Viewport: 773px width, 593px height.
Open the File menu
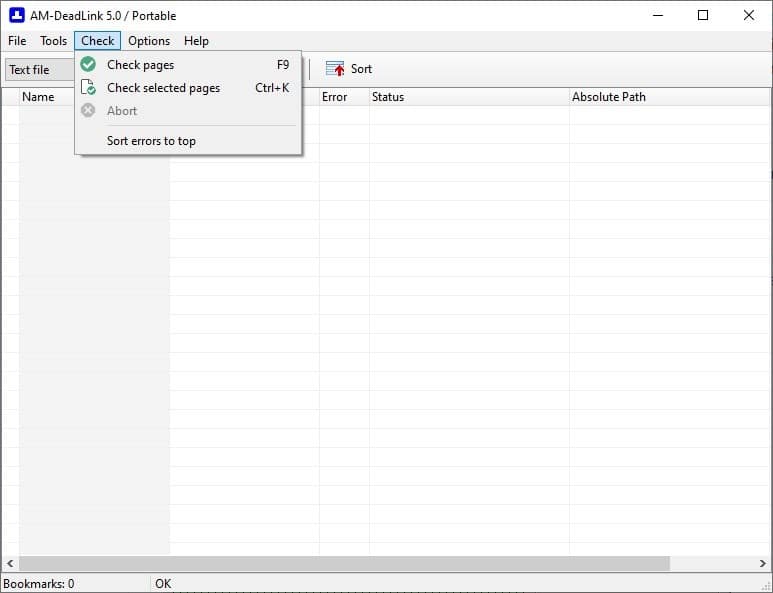17,41
